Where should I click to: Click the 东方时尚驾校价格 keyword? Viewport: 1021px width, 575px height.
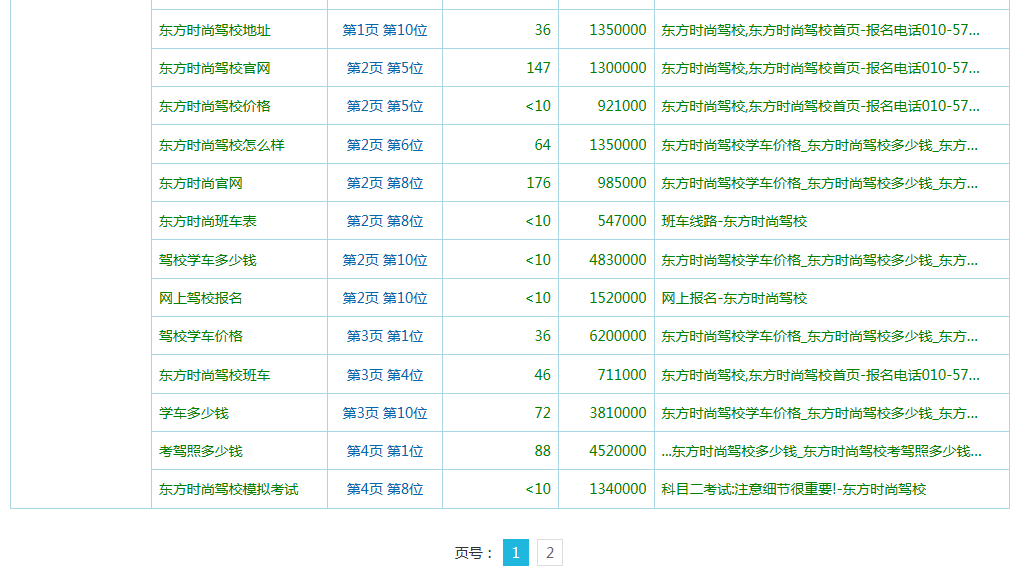[x=214, y=106]
